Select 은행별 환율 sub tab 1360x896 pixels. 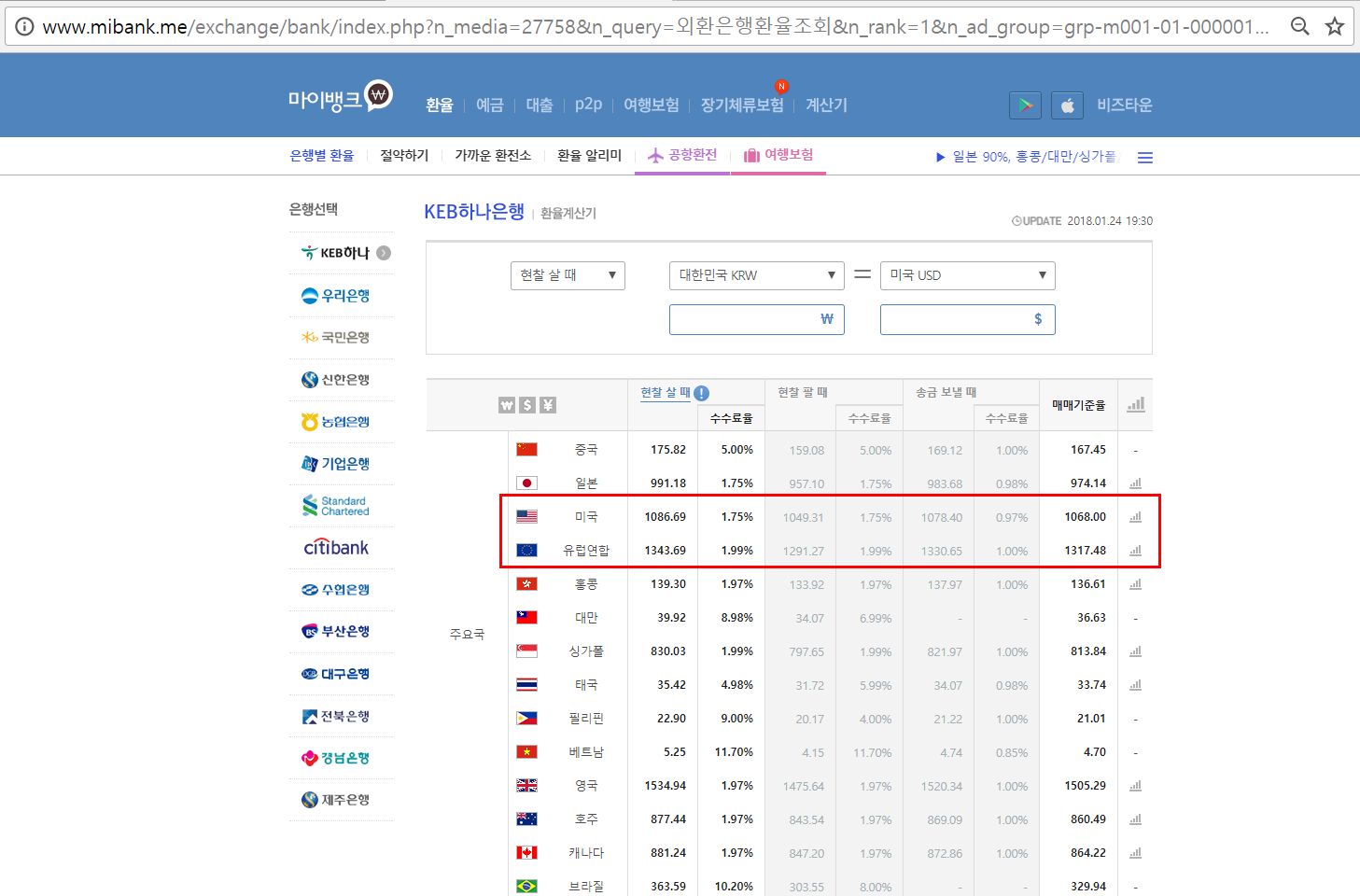(322, 156)
